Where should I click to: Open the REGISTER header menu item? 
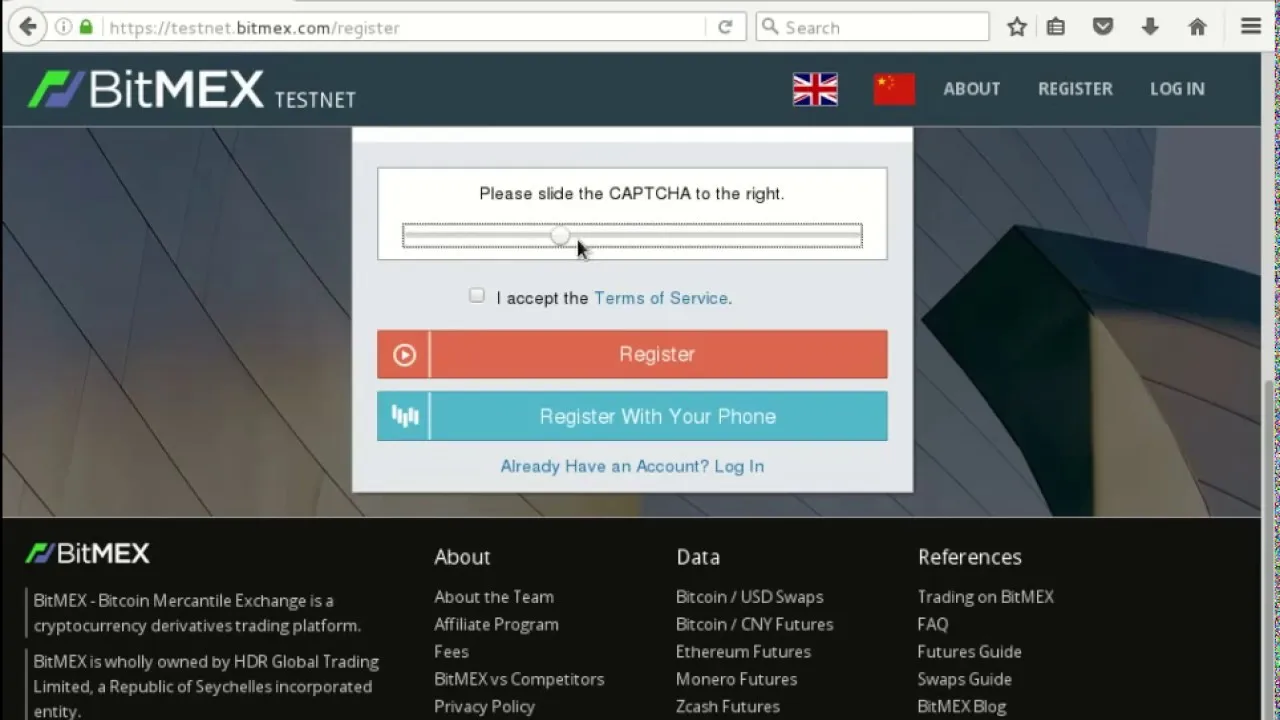1075,89
